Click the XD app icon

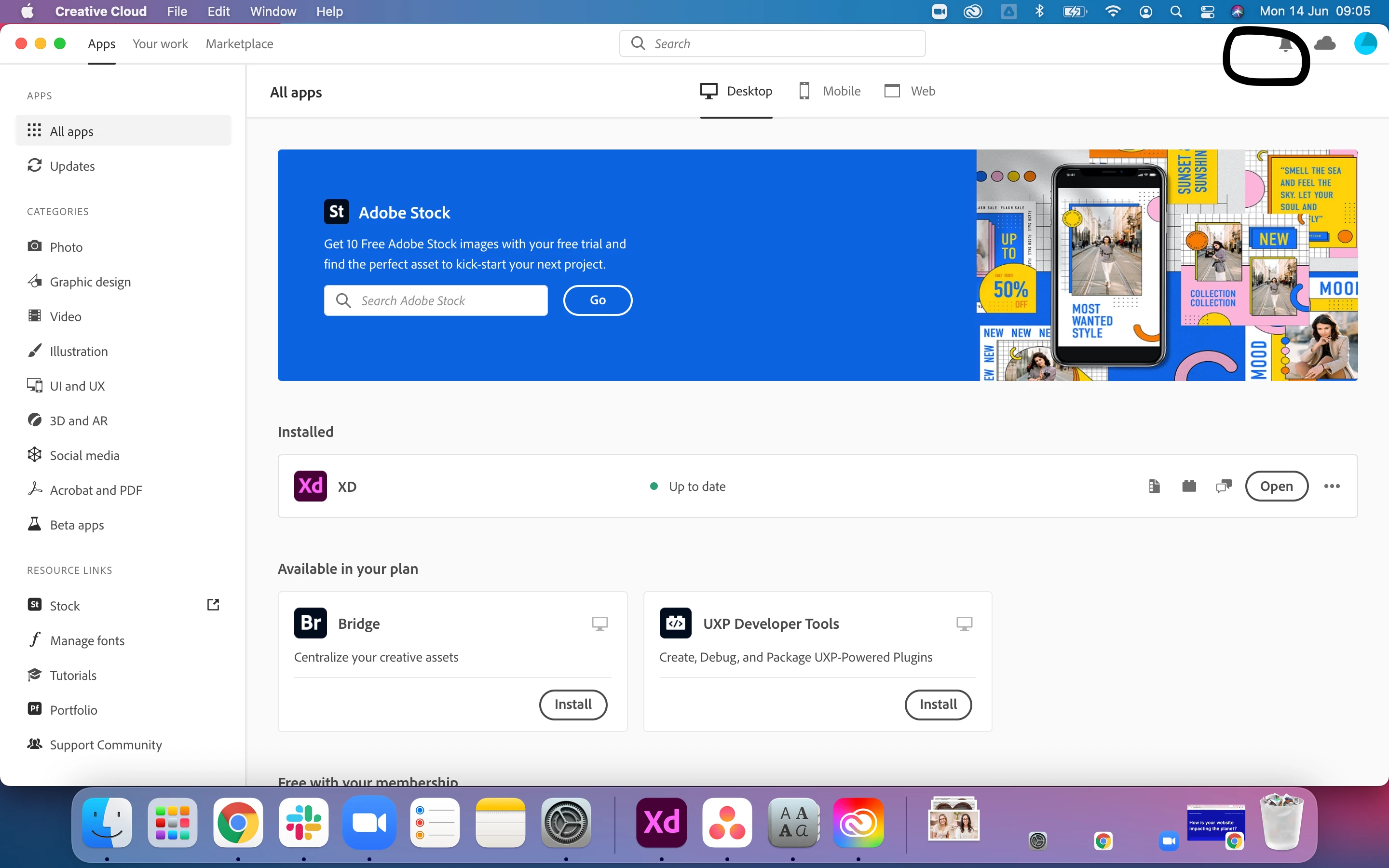point(311,486)
